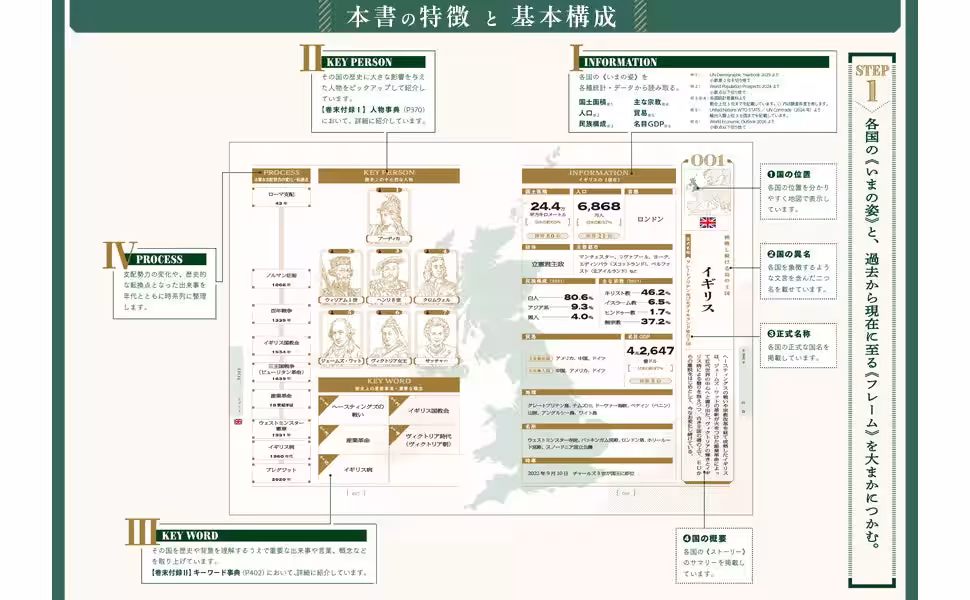
Task: Click the サッチャー portrait
Action: (437, 337)
